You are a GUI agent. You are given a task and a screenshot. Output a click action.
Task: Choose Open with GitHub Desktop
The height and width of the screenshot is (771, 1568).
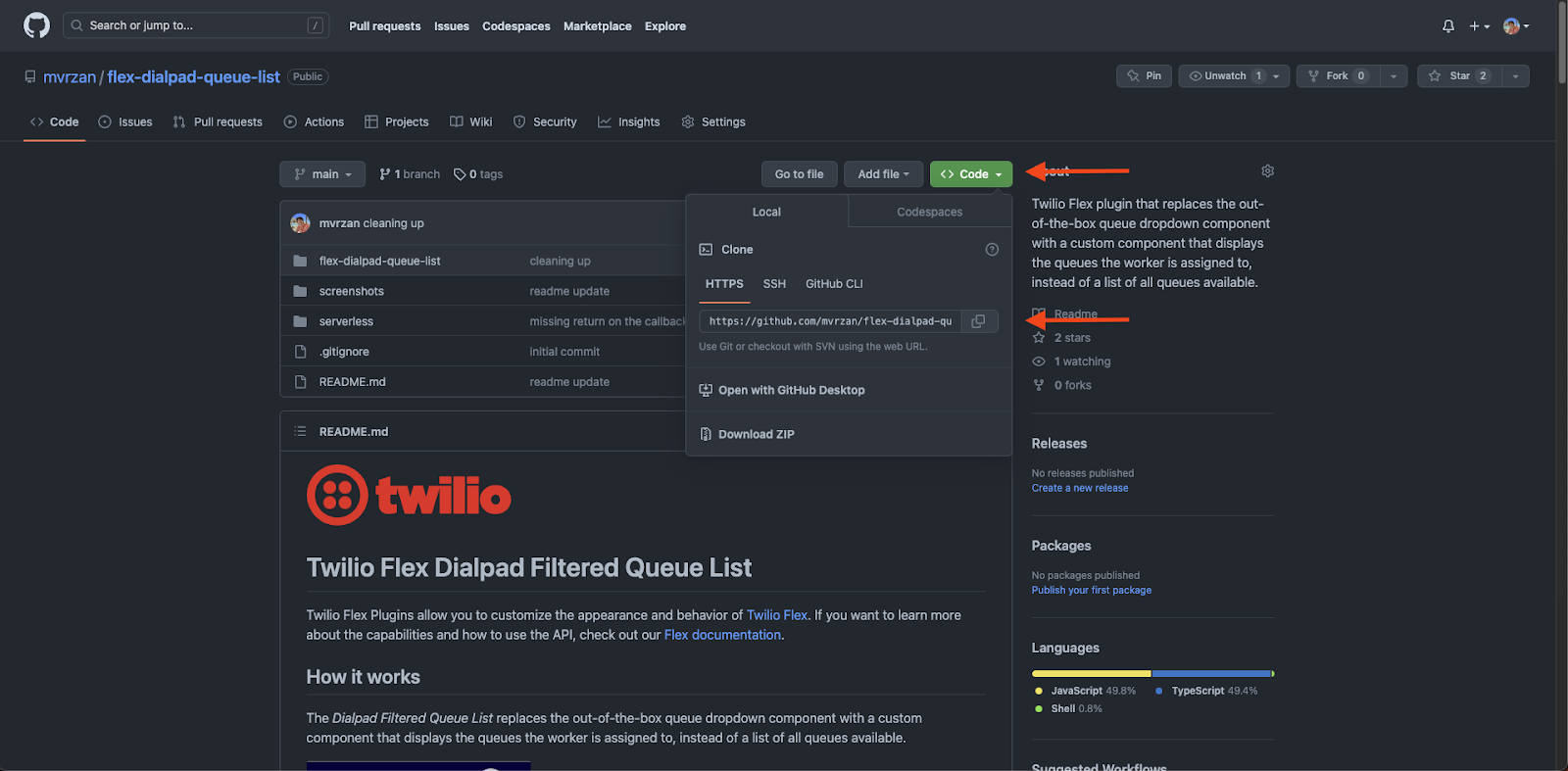pyautogui.click(x=782, y=390)
